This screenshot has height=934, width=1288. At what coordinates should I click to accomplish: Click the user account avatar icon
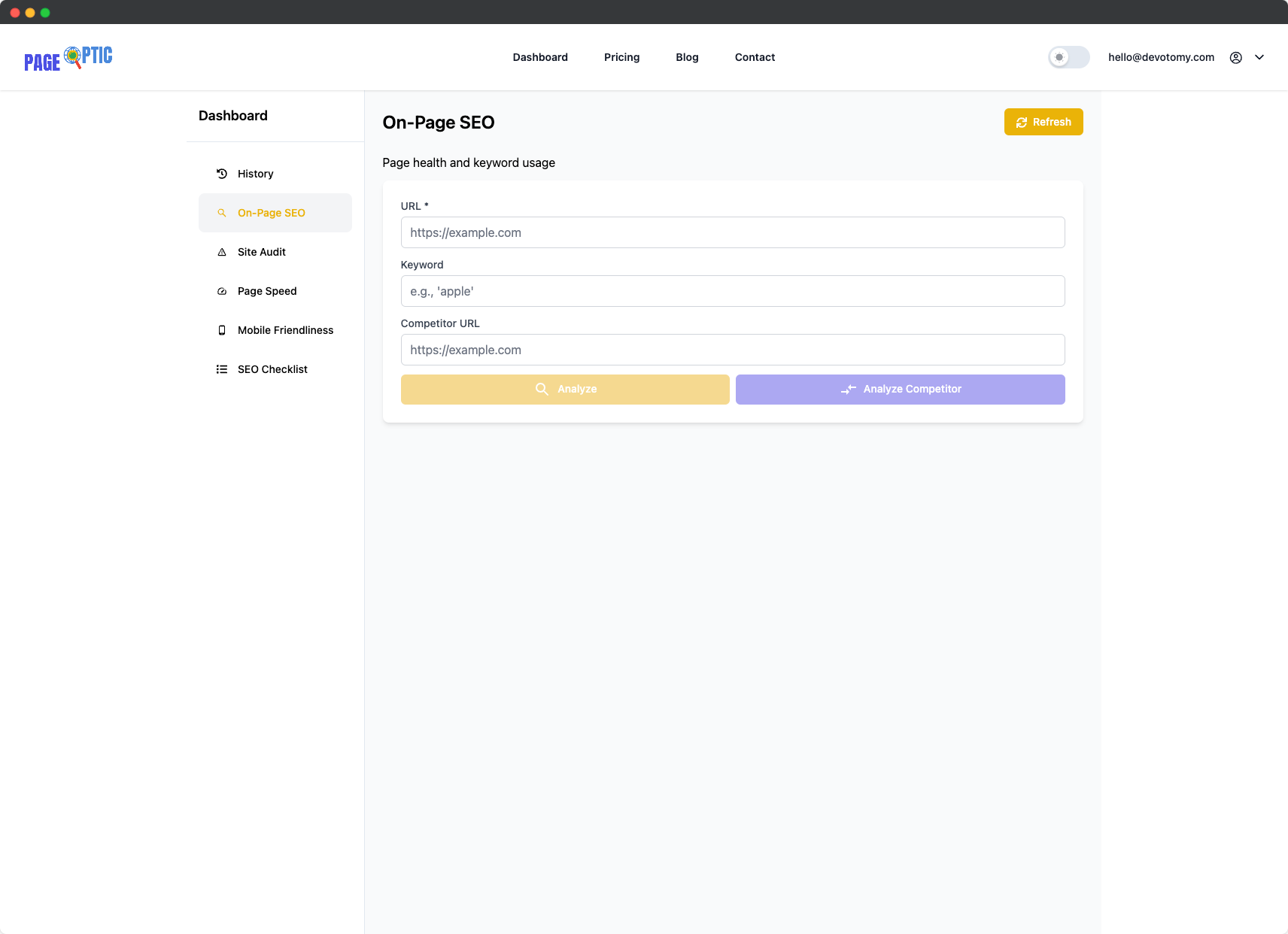click(1236, 57)
